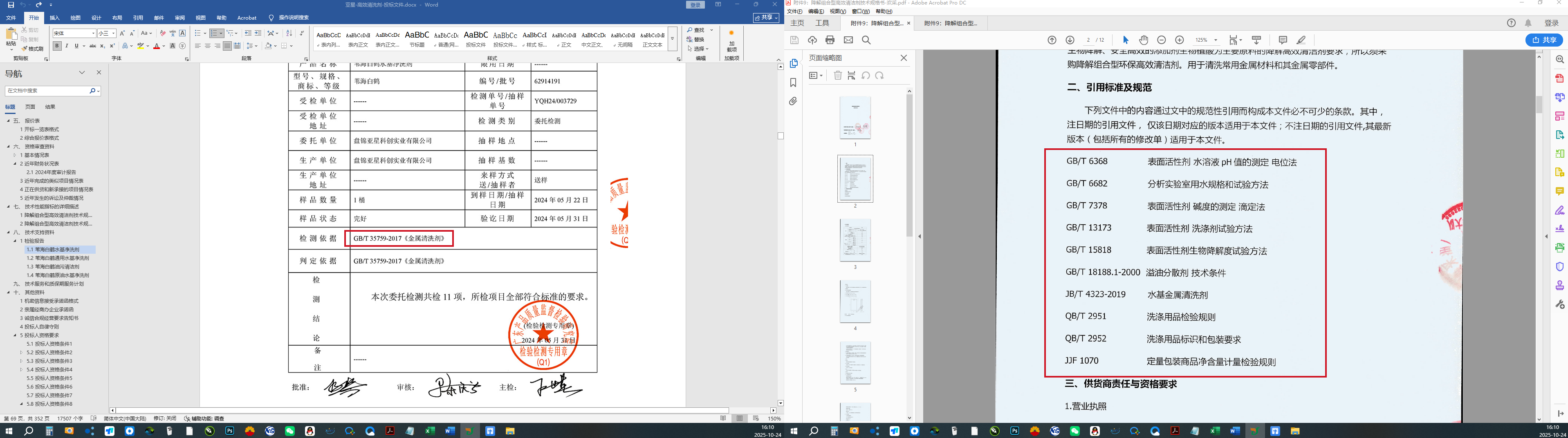This screenshot has height=438, width=1568.
Task: Apply the yellow text highlight color in Word
Action: tap(141, 46)
